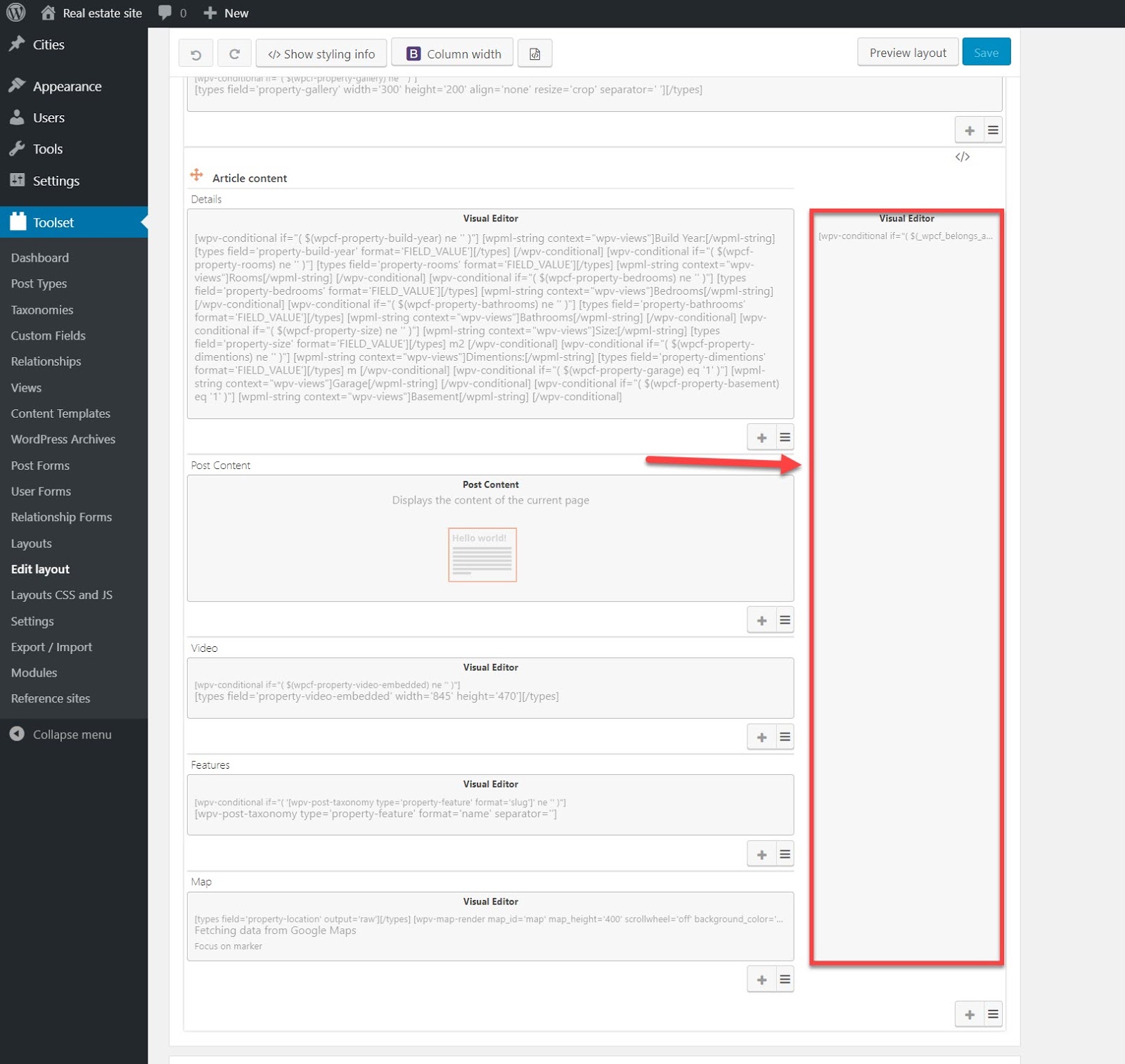1125x1064 pixels.
Task: Click the Preview layout button
Action: (907, 53)
